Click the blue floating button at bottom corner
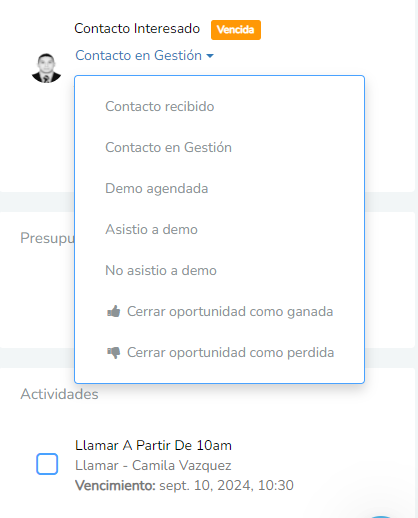This screenshot has height=518, width=418. click(x=381, y=516)
